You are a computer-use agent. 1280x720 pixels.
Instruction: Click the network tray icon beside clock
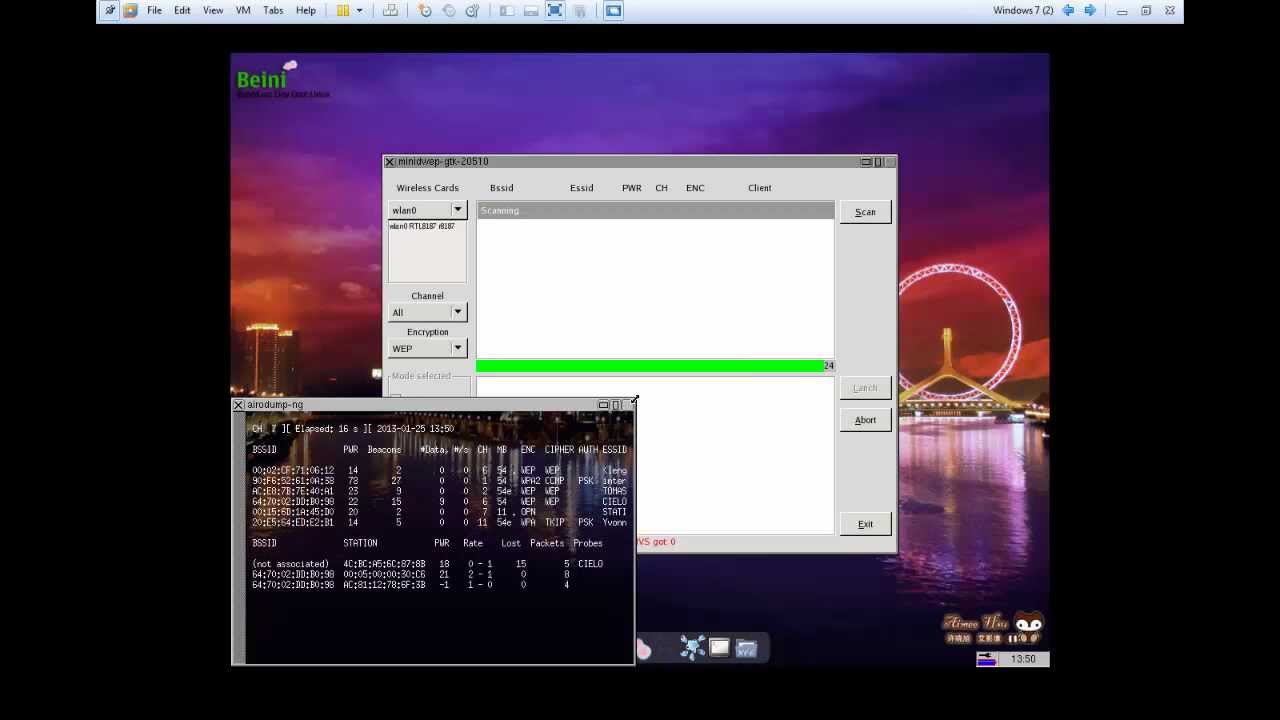[x=987, y=659]
